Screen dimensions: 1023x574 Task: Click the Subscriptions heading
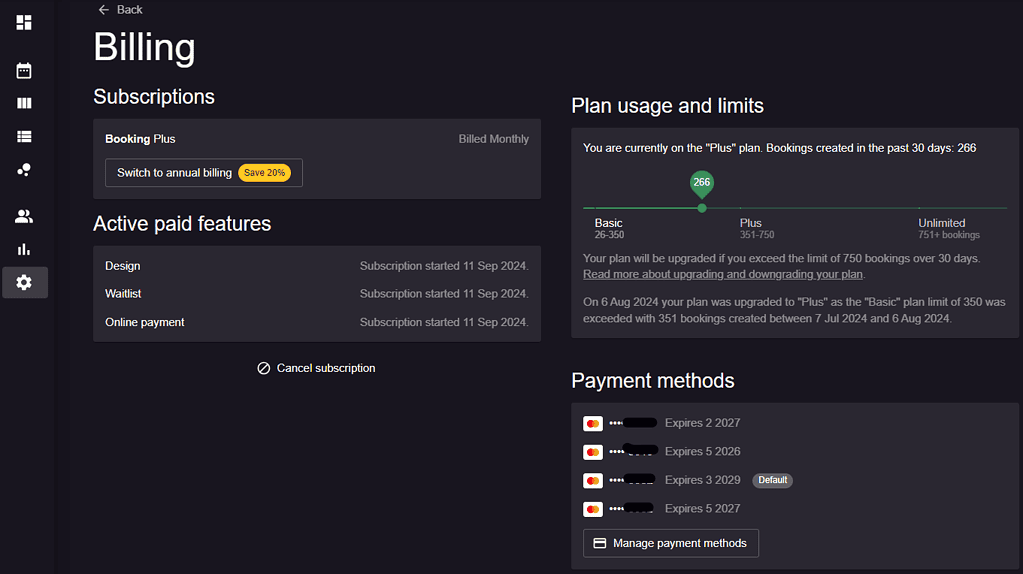pyautogui.click(x=154, y=97)
